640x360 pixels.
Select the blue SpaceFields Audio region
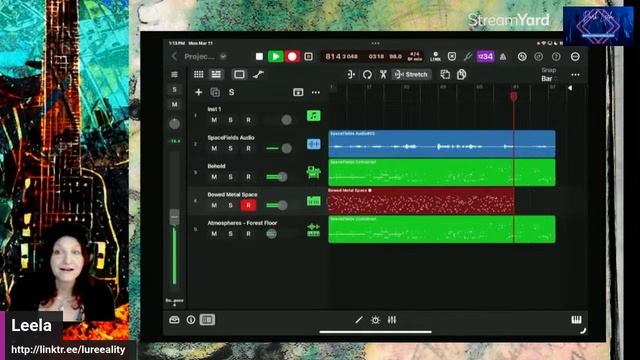(x=442, y=144)
